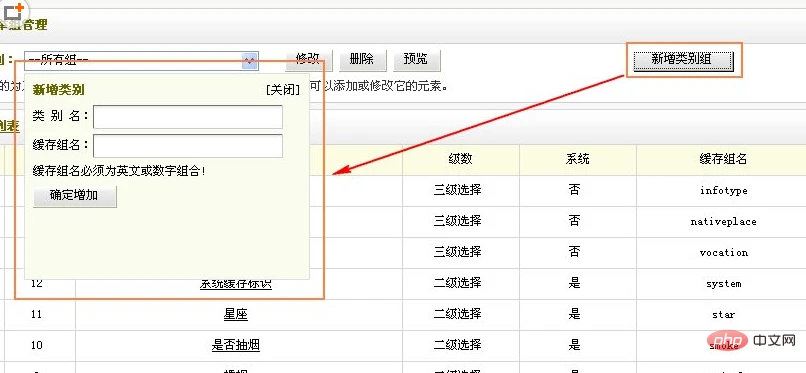The image size is (806, 373).
Task: Focus the 类别名 input field
Action: [188, 117]
